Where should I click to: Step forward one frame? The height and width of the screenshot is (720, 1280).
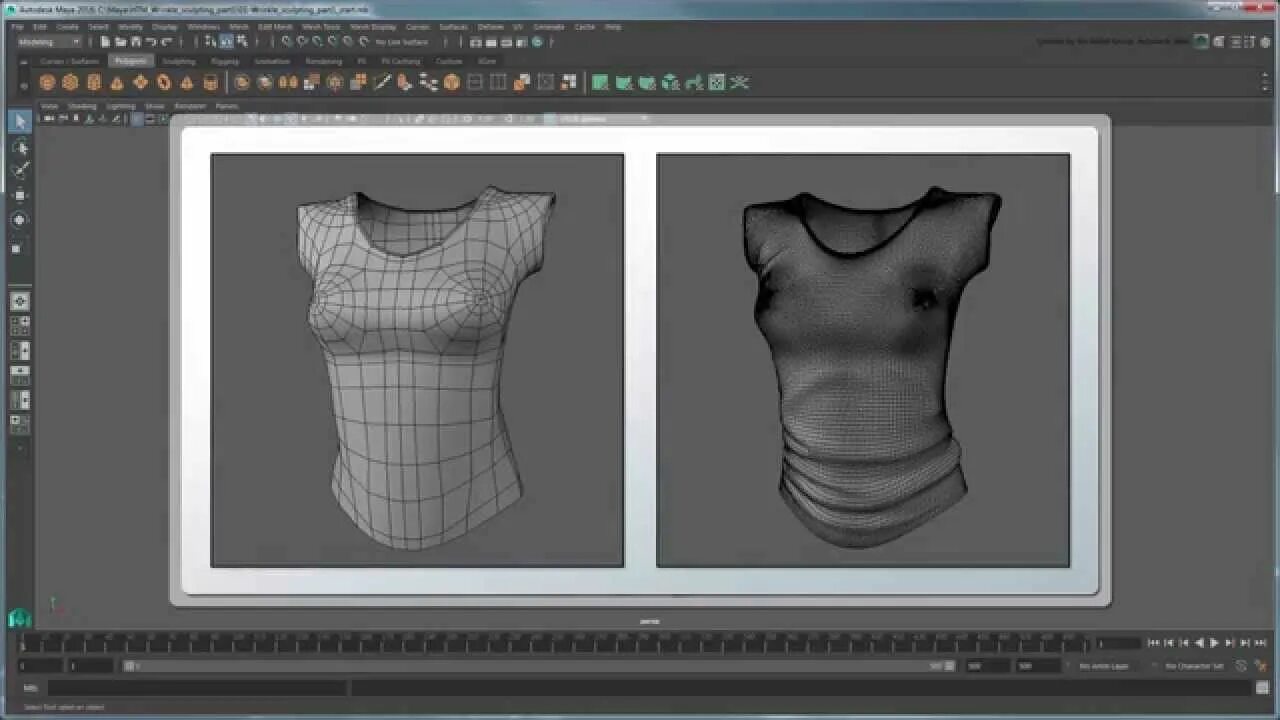tap(1230, 643)
